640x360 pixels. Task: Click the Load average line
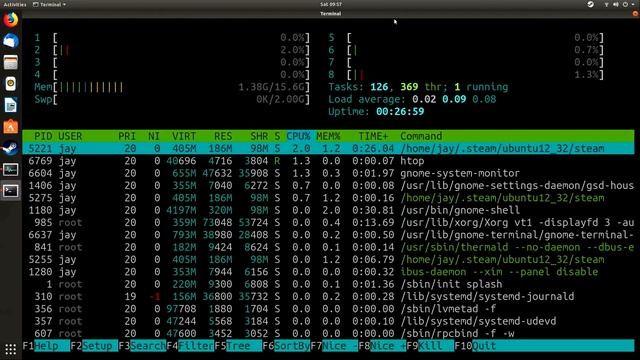pyautogui.click(x=412, y=99)
